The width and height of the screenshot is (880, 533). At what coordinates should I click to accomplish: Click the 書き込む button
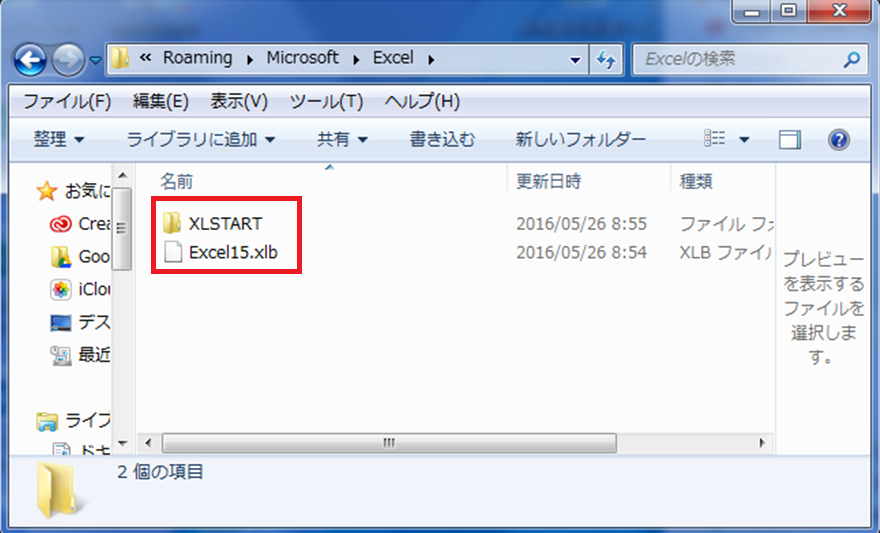tap(442, 139)
